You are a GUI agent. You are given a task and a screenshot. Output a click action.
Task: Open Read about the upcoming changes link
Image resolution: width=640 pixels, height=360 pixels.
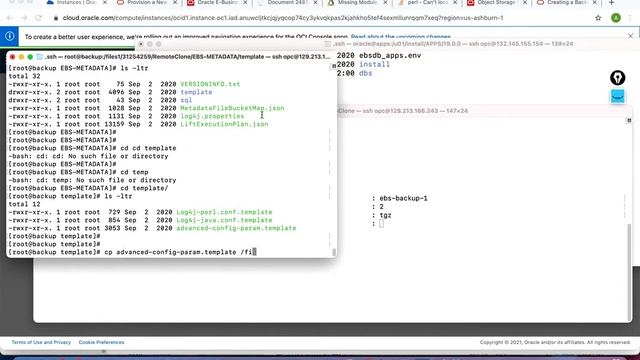[x=400, y=37]
